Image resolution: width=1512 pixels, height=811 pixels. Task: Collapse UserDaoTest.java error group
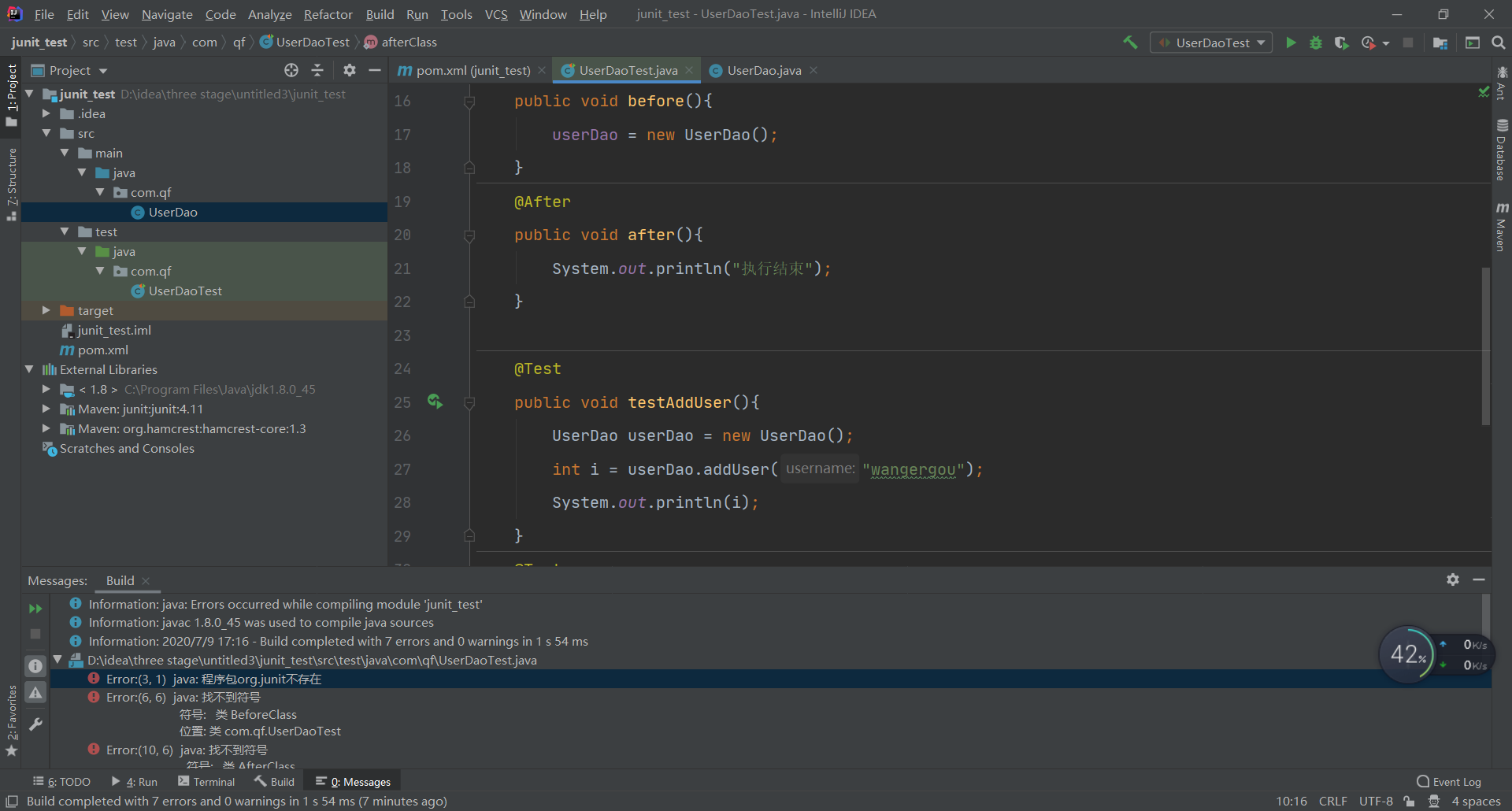tap(57, 660)
